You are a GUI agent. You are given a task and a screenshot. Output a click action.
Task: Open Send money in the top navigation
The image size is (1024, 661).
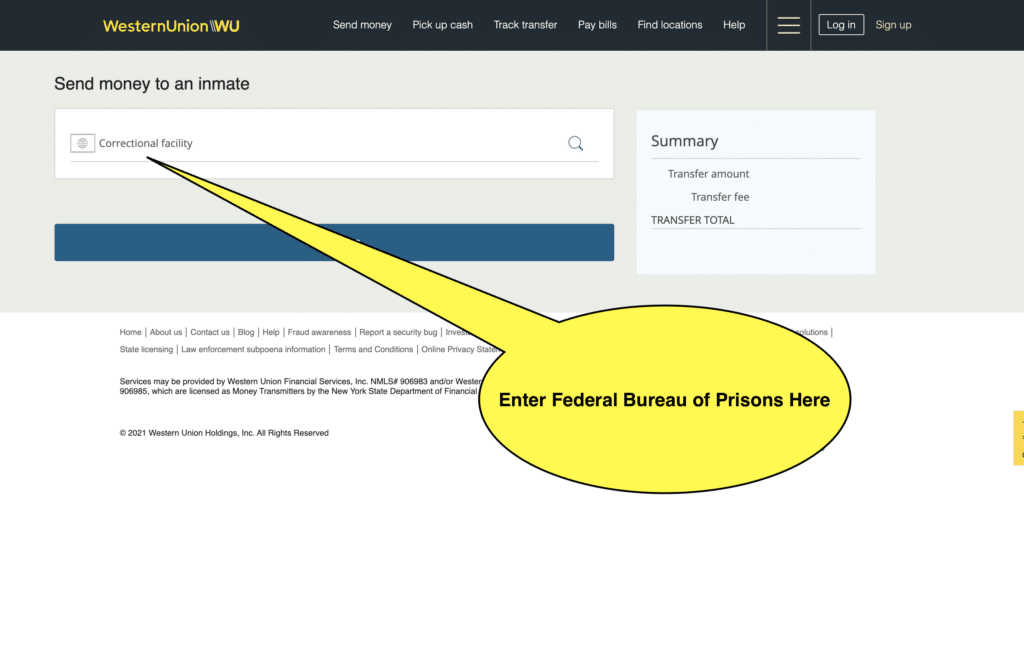(x=362, y=25)
